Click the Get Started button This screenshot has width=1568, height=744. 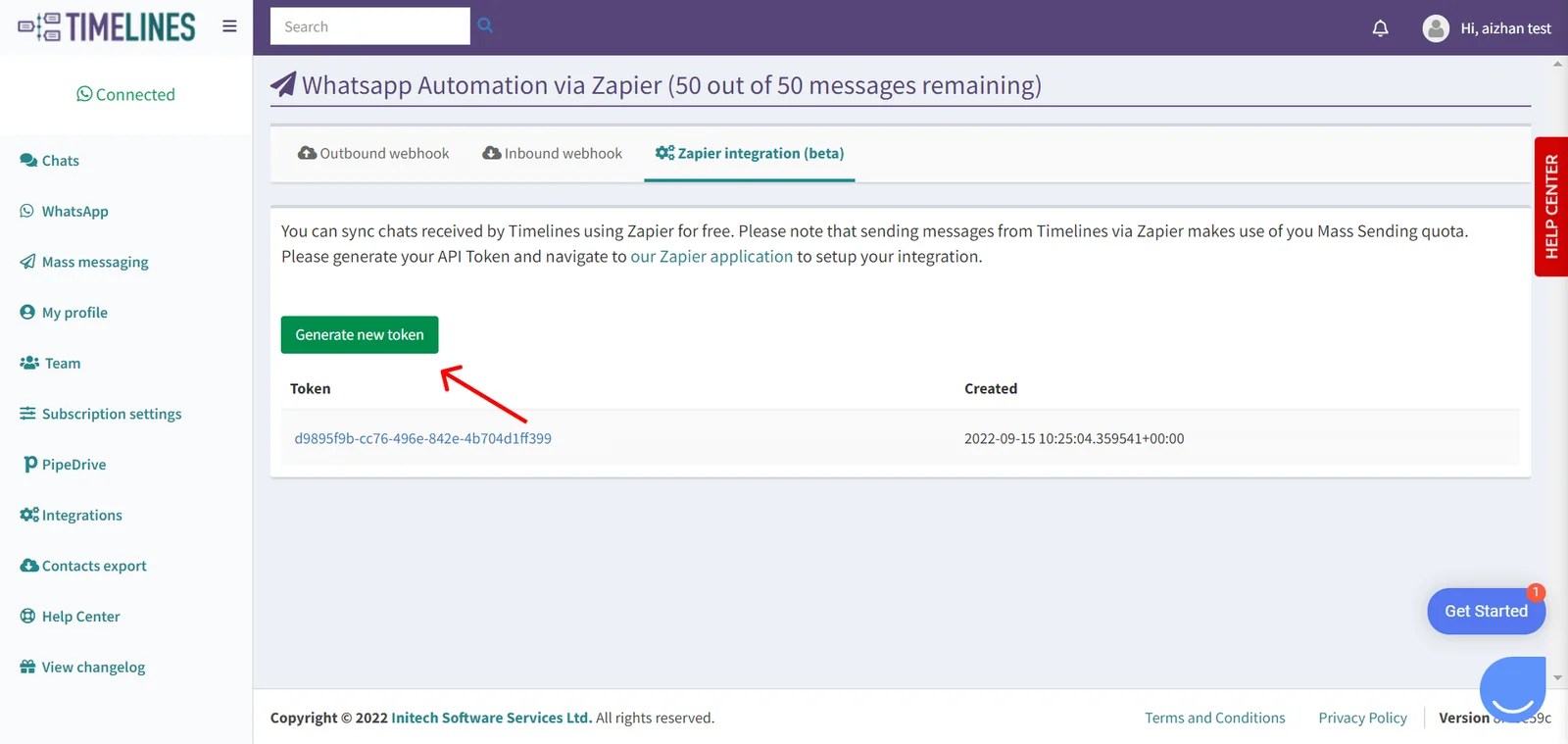coord(1486,612)
